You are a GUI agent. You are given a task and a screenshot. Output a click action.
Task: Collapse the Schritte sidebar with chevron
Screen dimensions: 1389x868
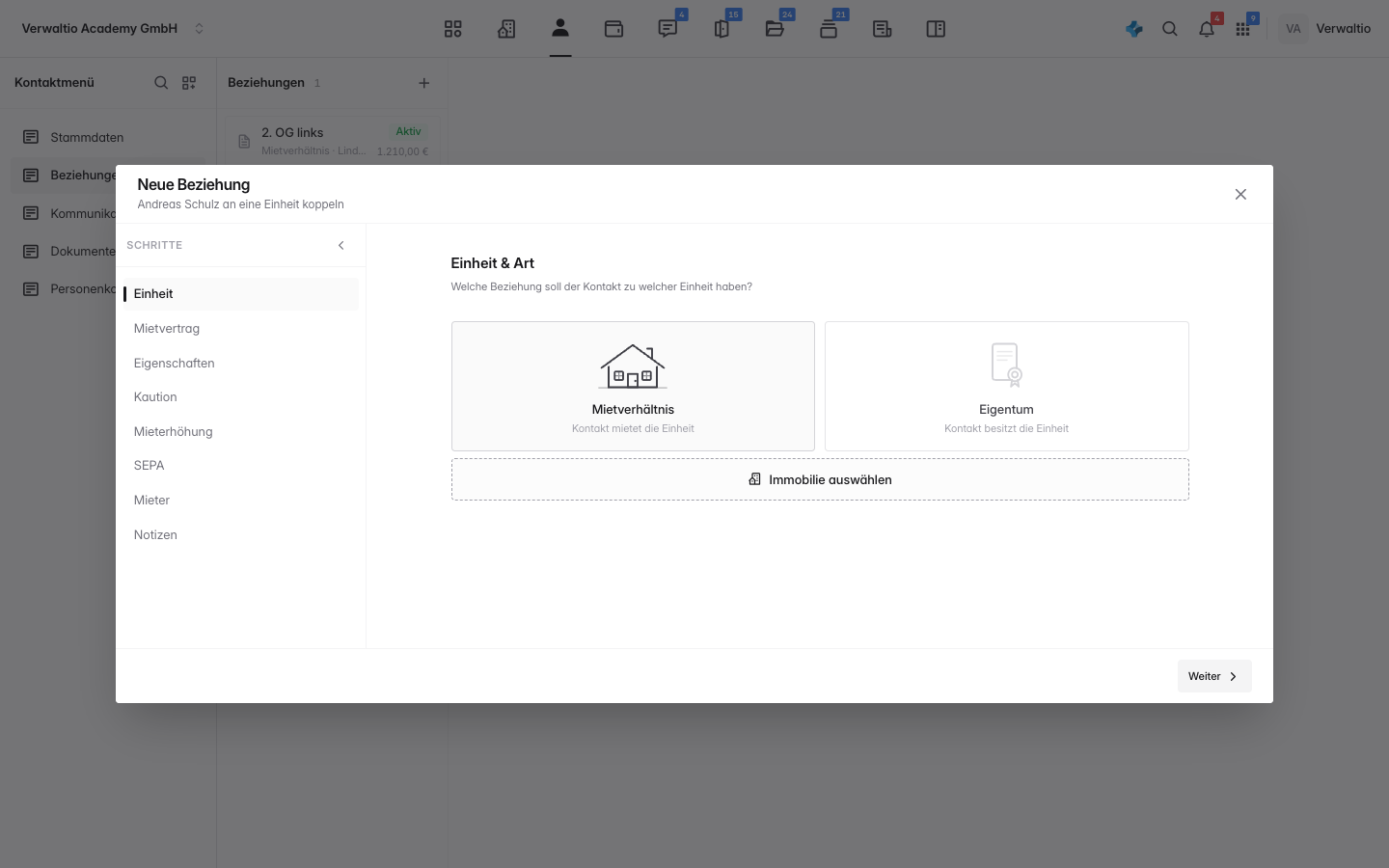[x=340, y=245]
